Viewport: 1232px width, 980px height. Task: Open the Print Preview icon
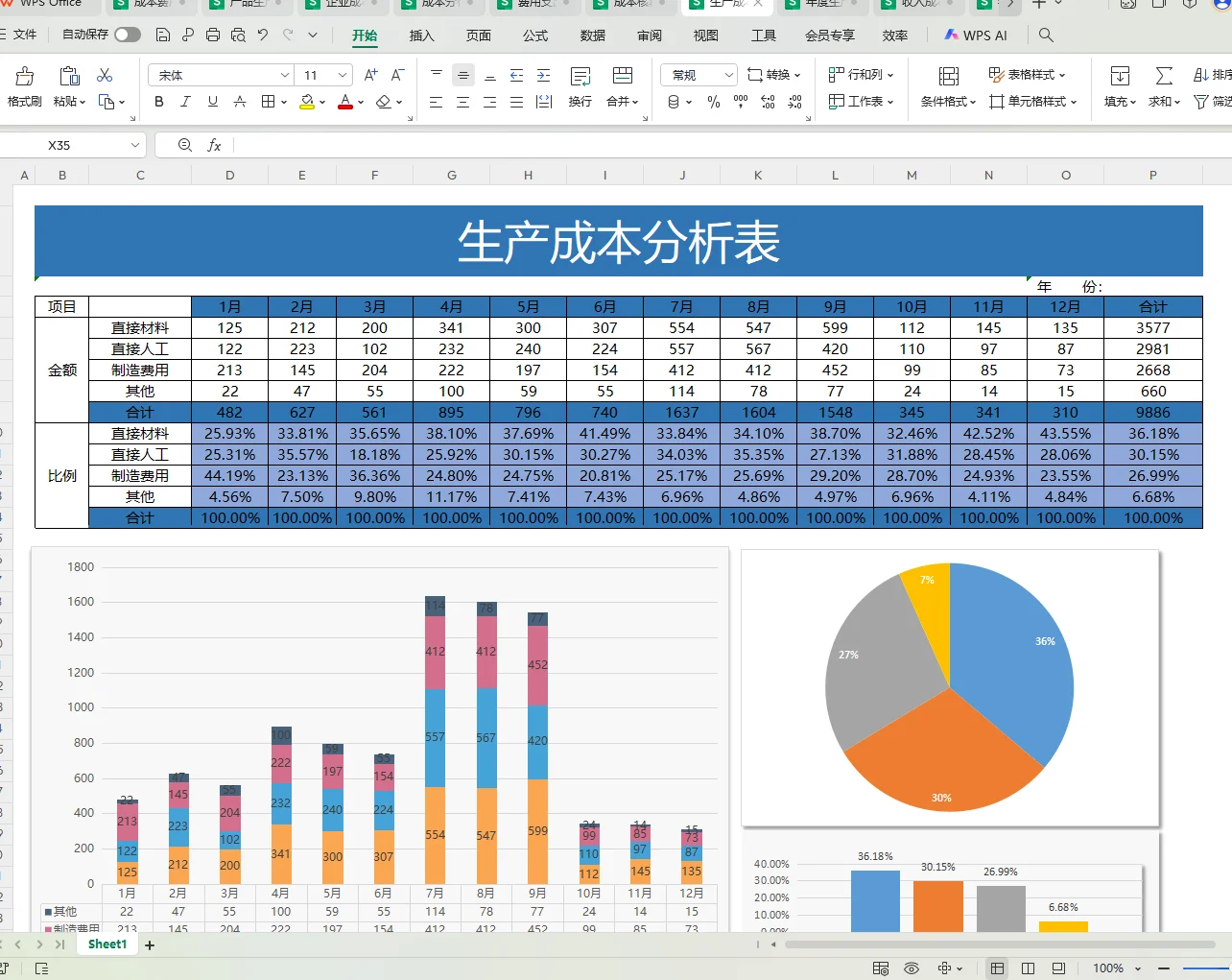[236, 34]
